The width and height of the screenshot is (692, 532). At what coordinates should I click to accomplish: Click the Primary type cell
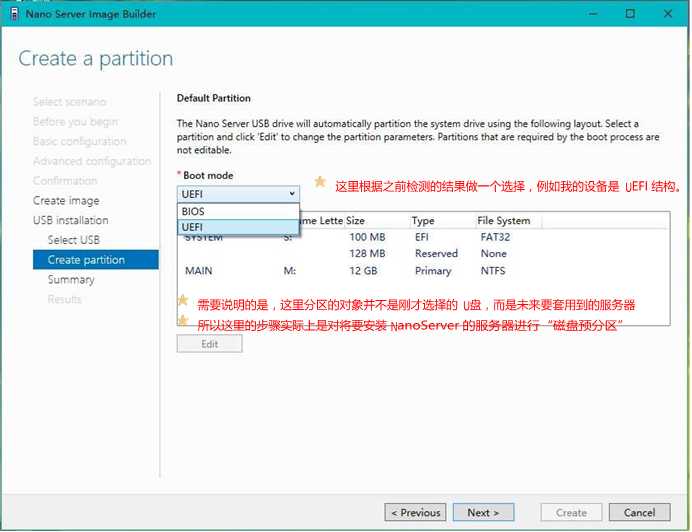point(433,271)
